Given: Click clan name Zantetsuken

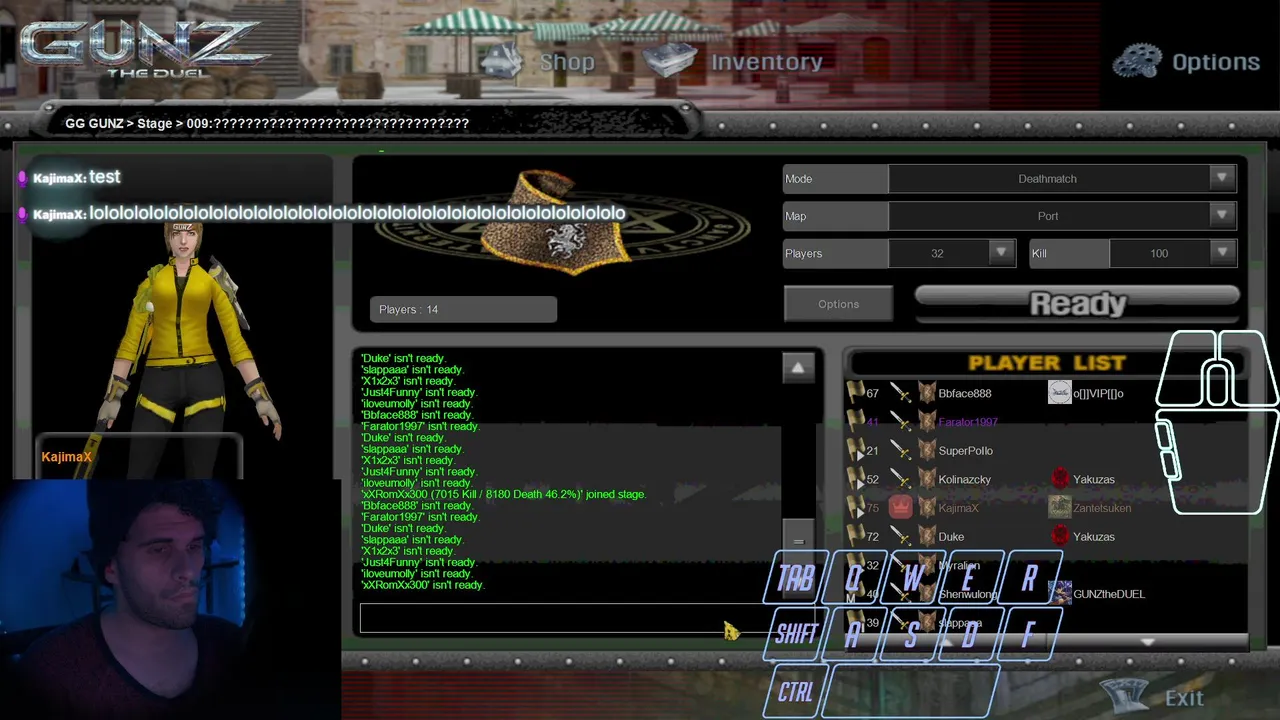Looking at the screenshot, I should point(1102,508).
